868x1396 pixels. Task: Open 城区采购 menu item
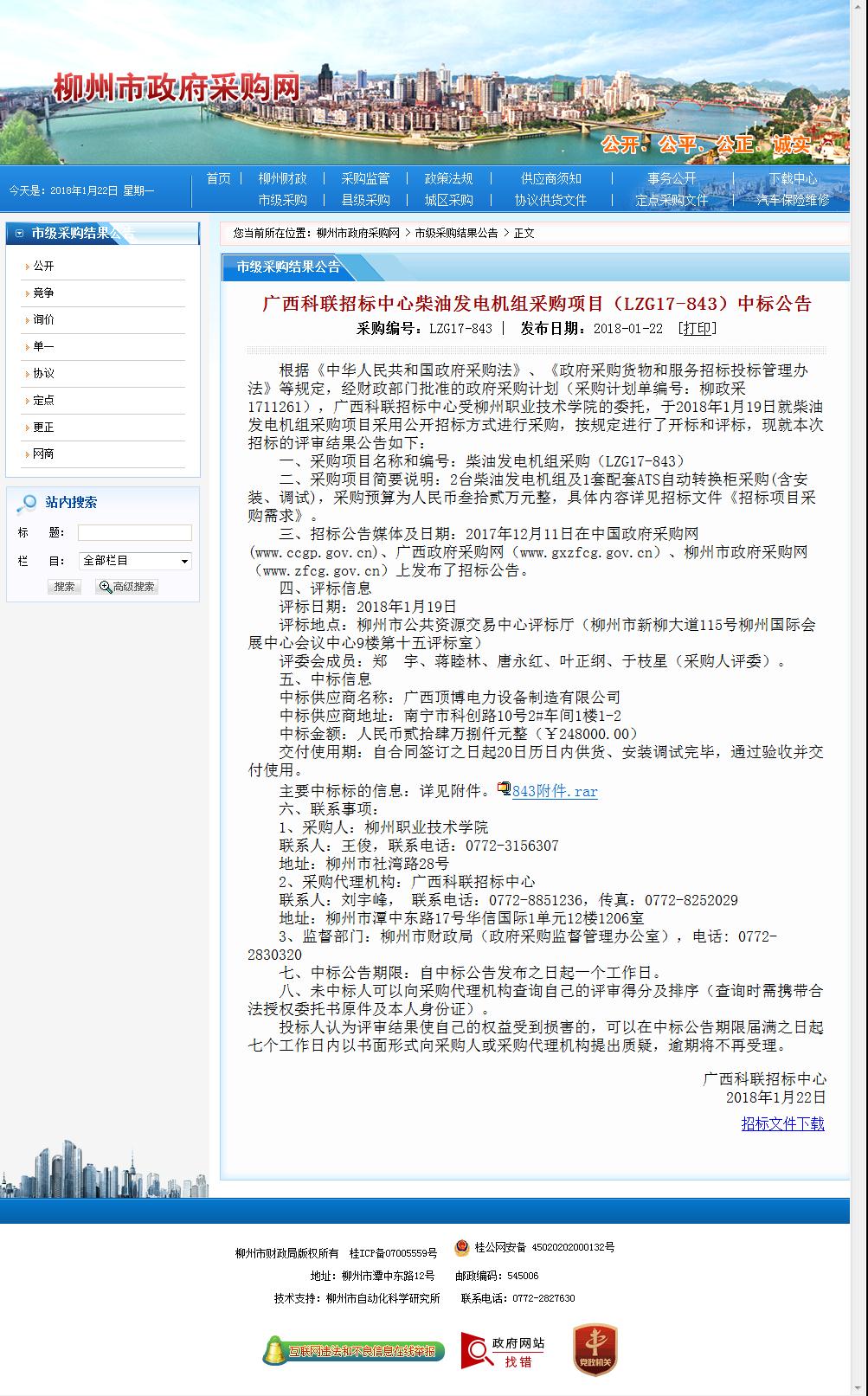click(448, 200)
